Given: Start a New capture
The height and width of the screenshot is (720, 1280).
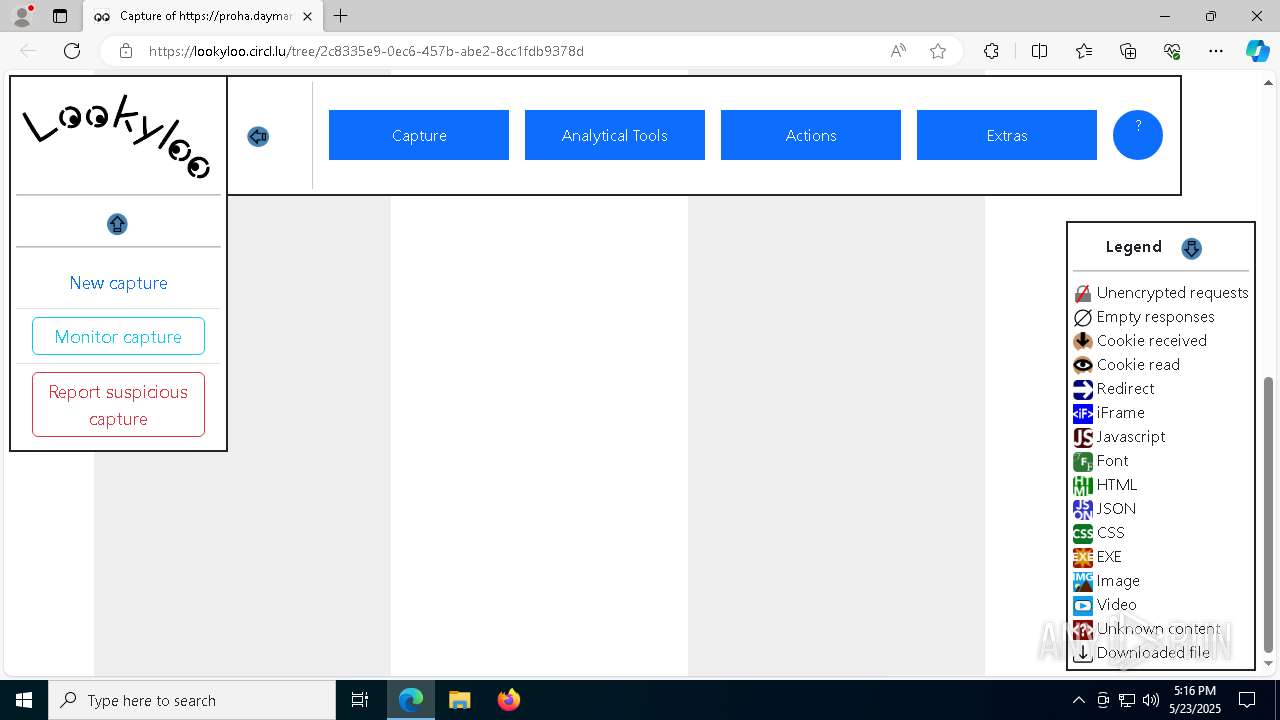Looking at the screenshot, I should pos(118,283).
